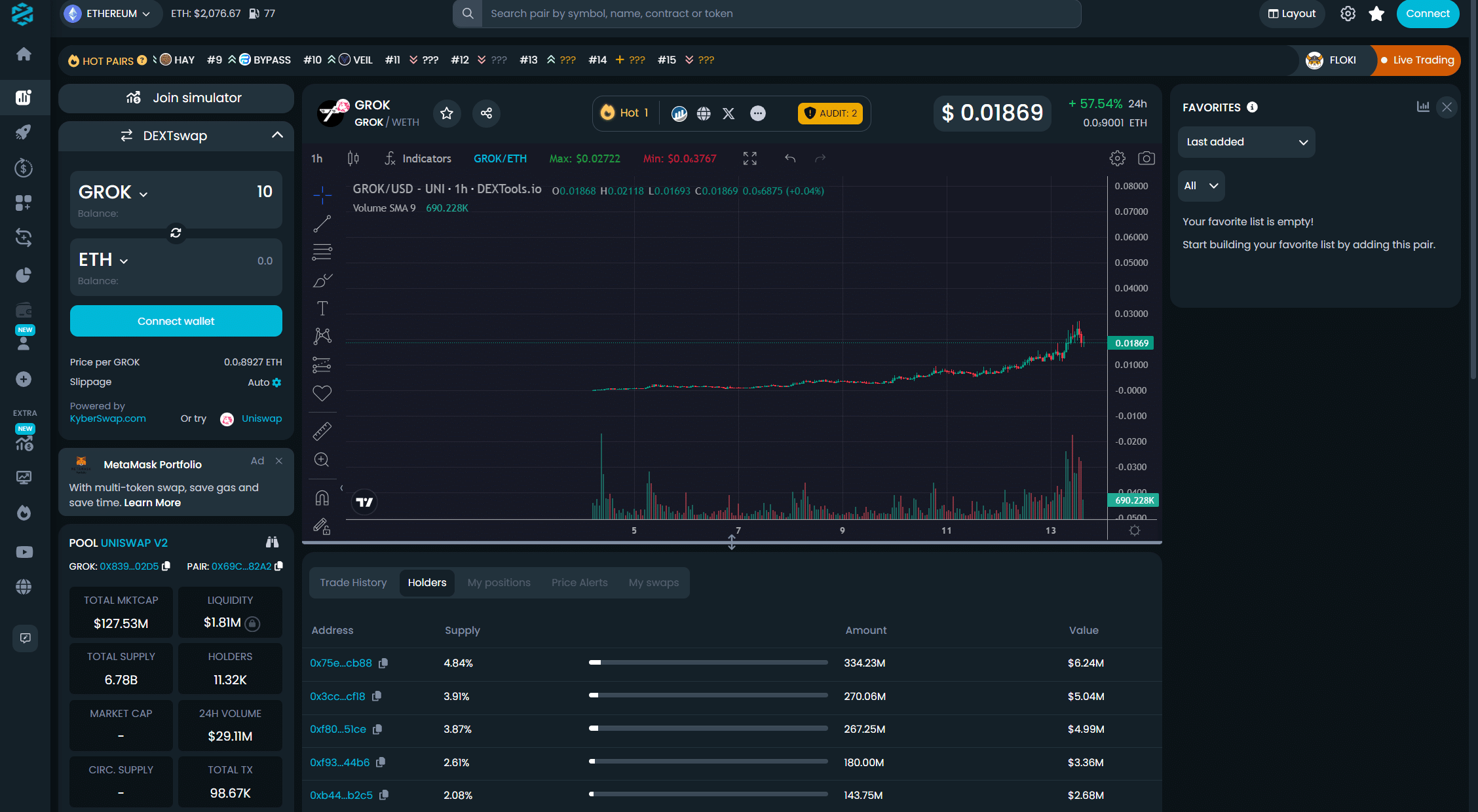
Task: Open the forecast and measurement tool
Action: pyautogui.click(x=322, y=365)
